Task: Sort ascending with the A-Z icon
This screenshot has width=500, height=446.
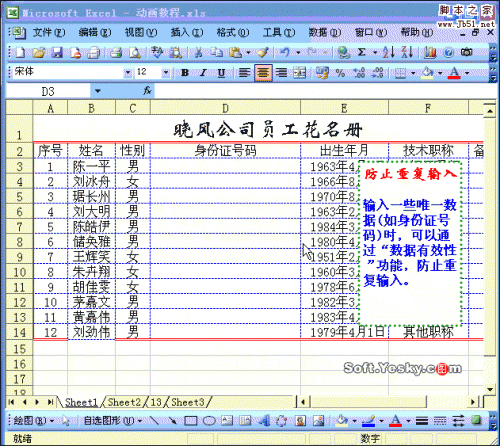Action: click(x=389, y=52)
